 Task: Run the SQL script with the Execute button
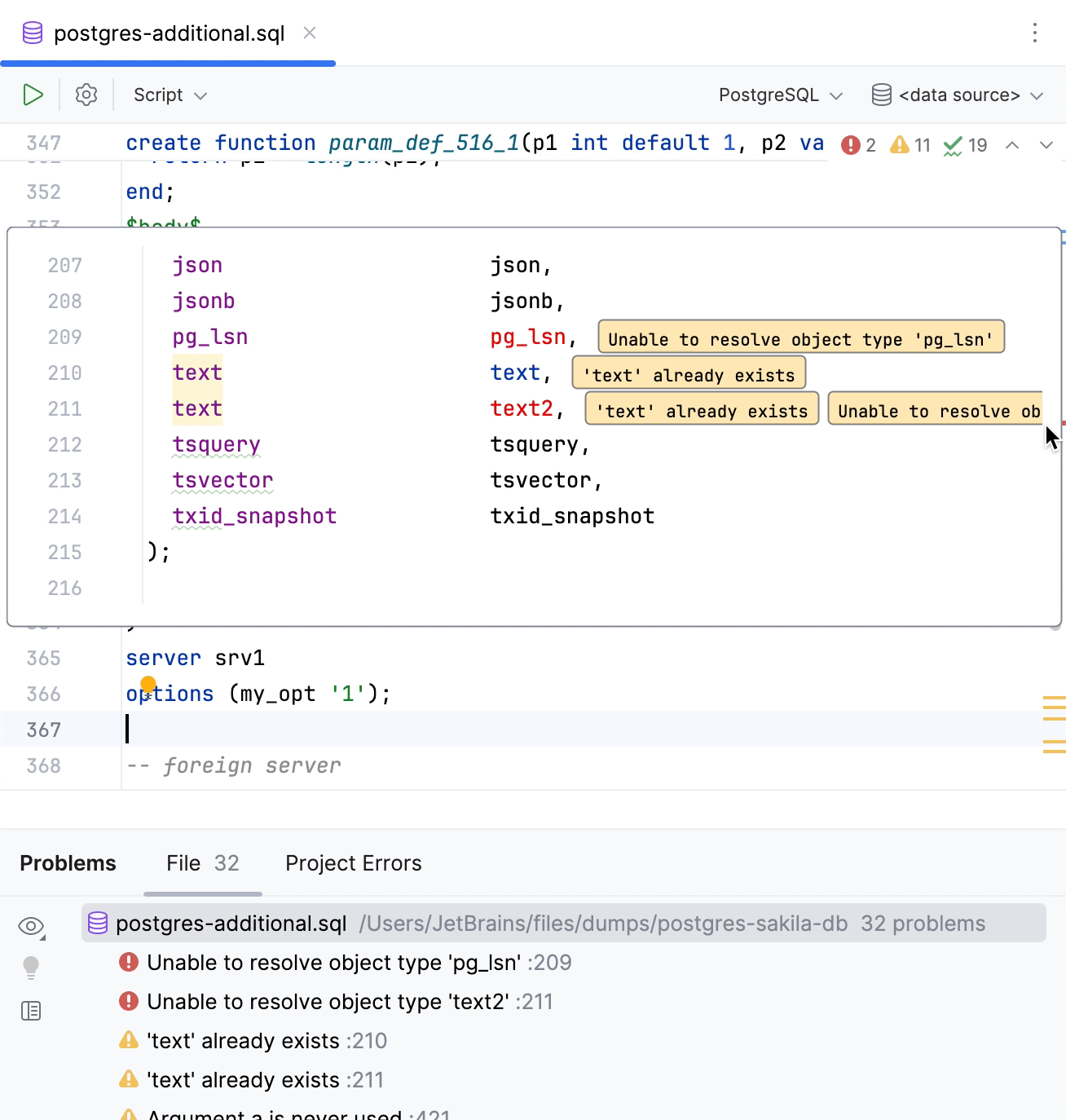(x=33, y=95)
